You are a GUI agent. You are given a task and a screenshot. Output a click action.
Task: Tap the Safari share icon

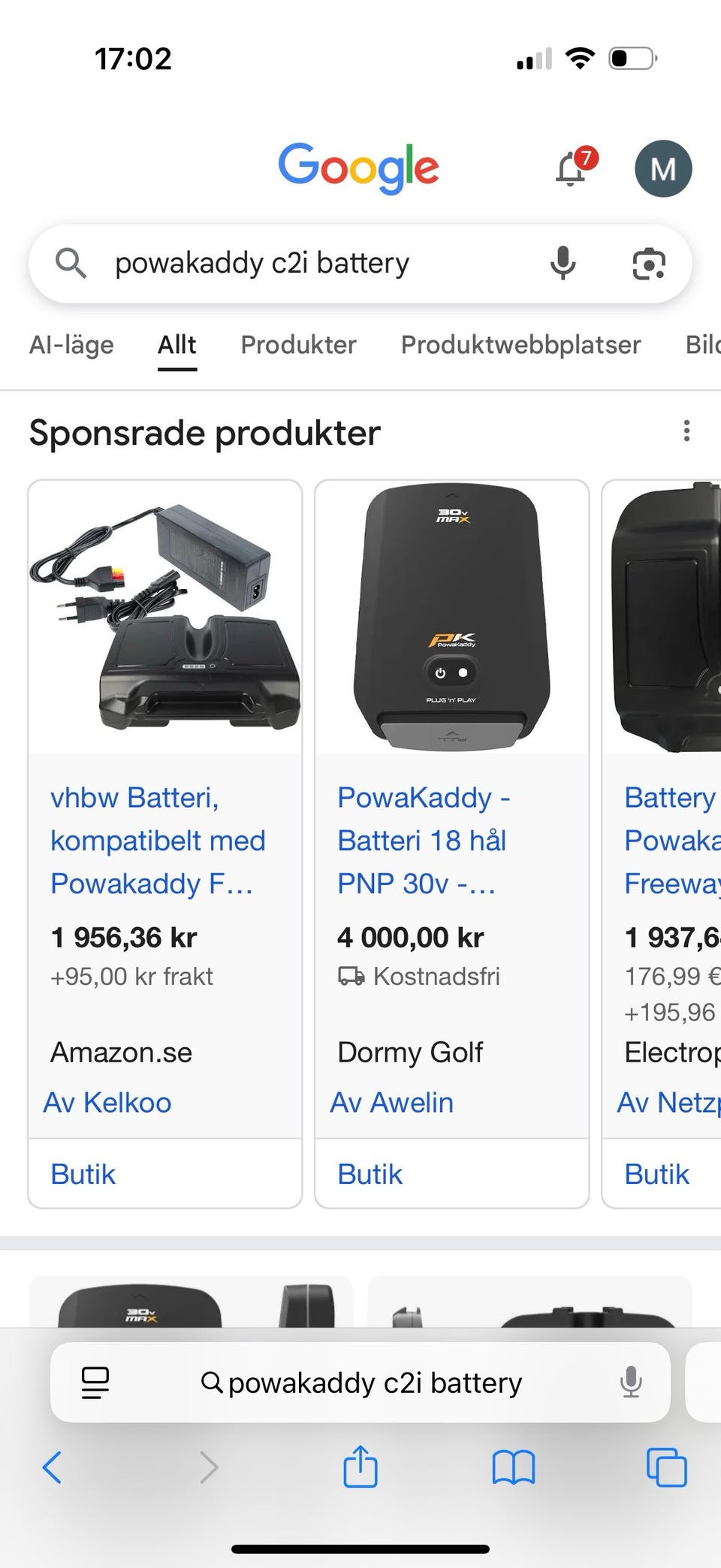click(360, 1467)
